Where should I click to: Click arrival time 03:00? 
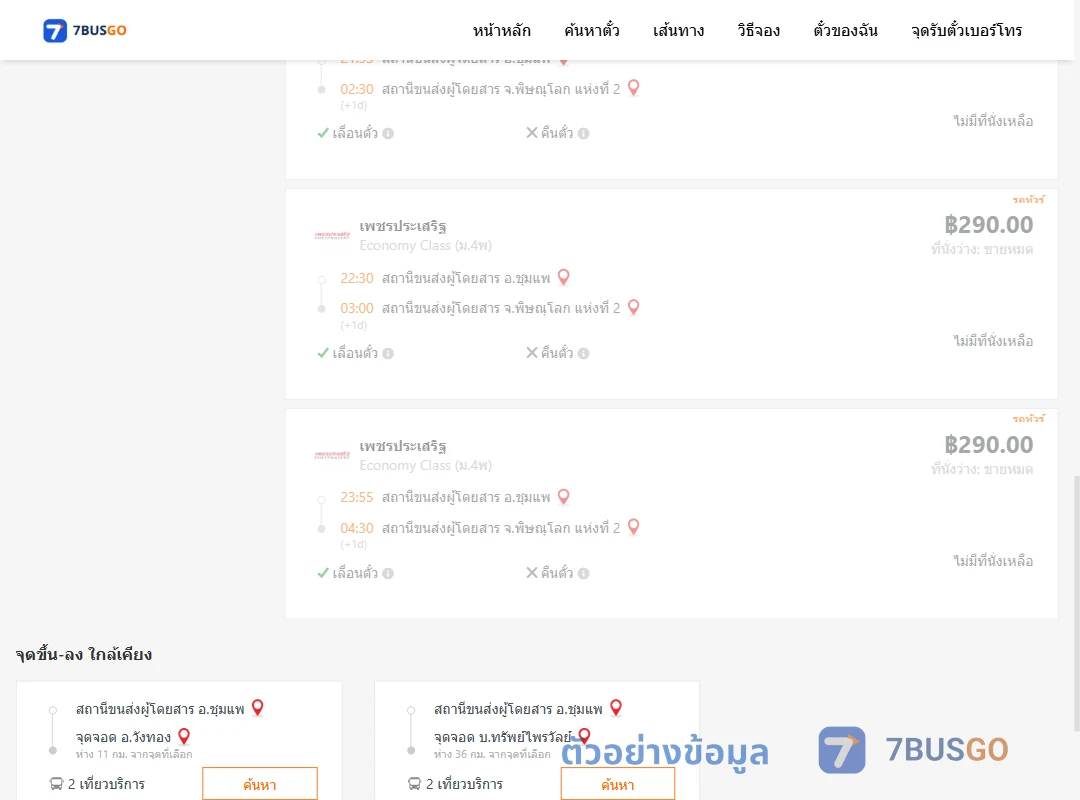pyautogui.click(x=357, y=308)
